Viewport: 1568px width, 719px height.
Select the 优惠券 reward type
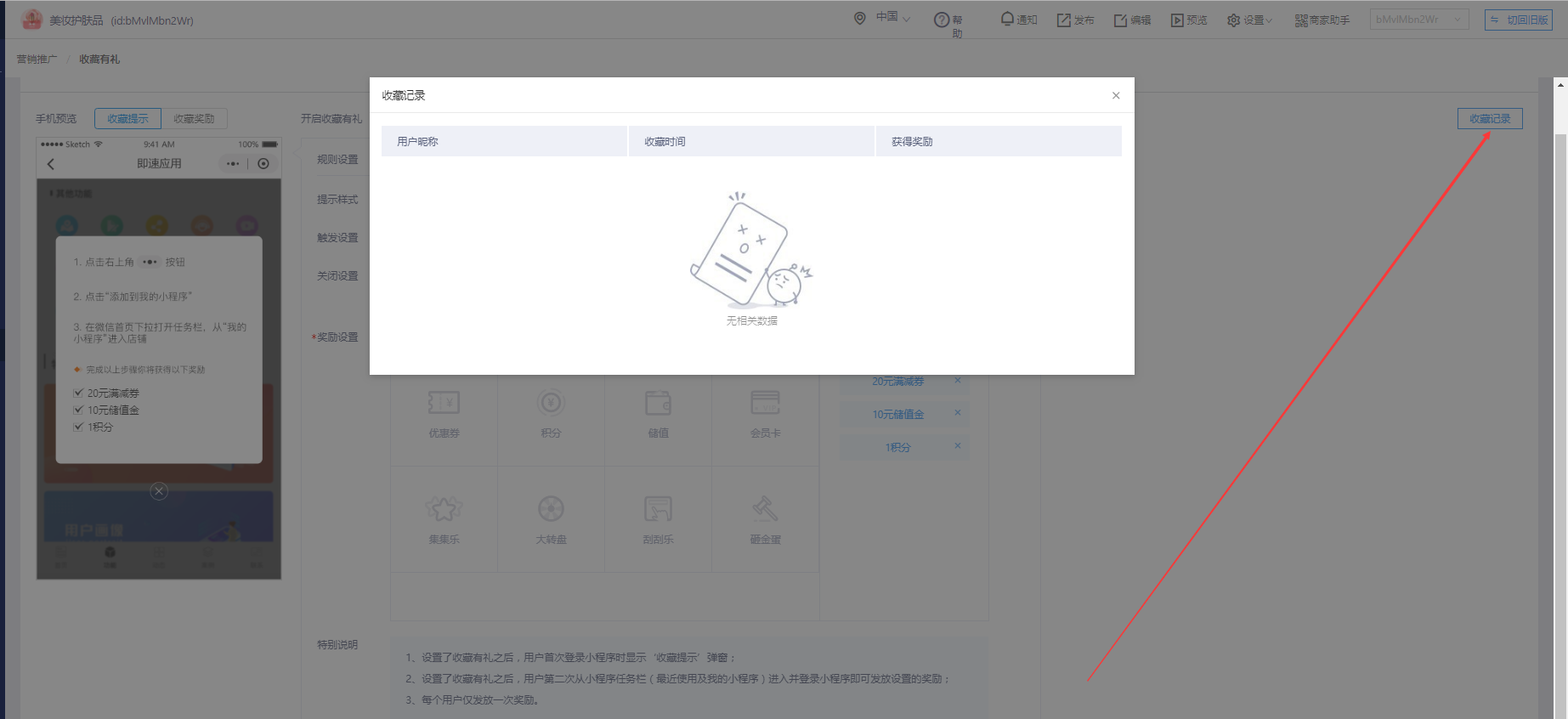[x=444, y=413]
